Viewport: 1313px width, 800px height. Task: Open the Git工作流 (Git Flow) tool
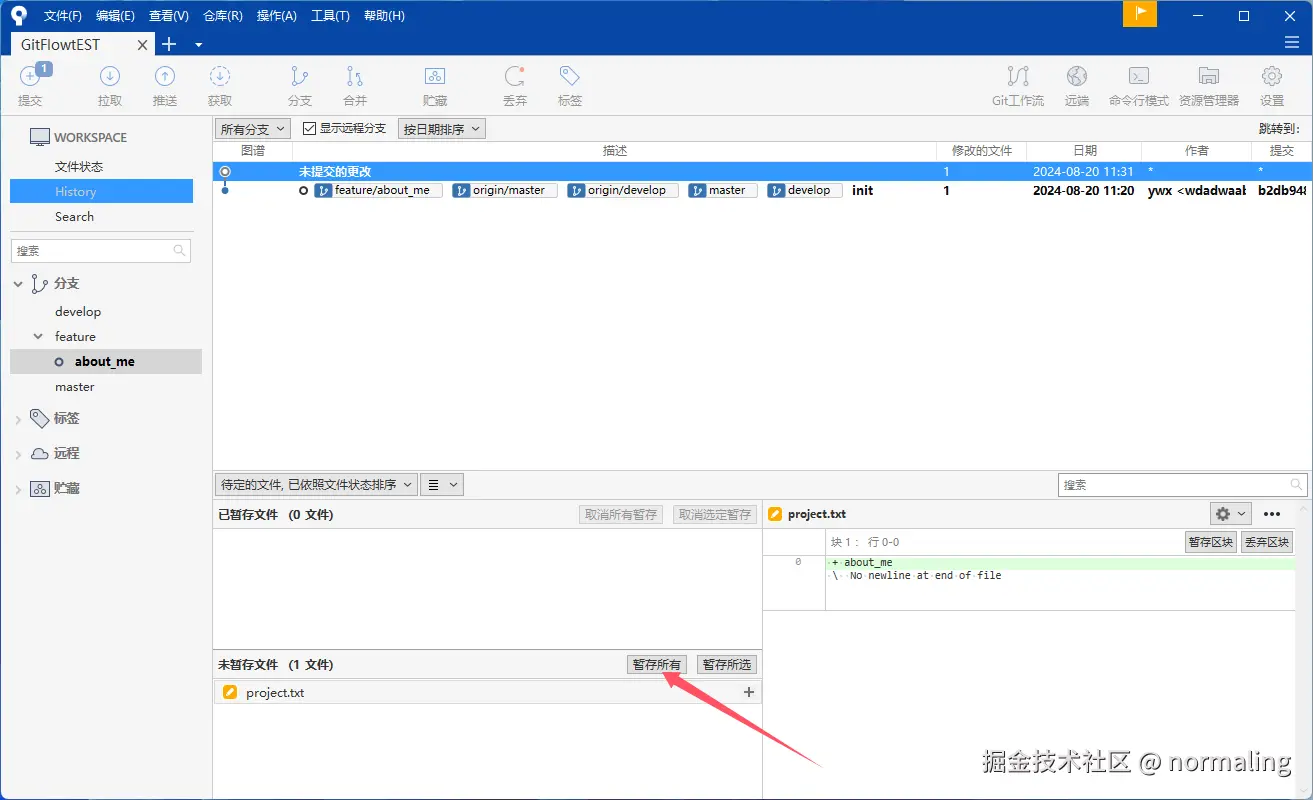coord(1018,77)
